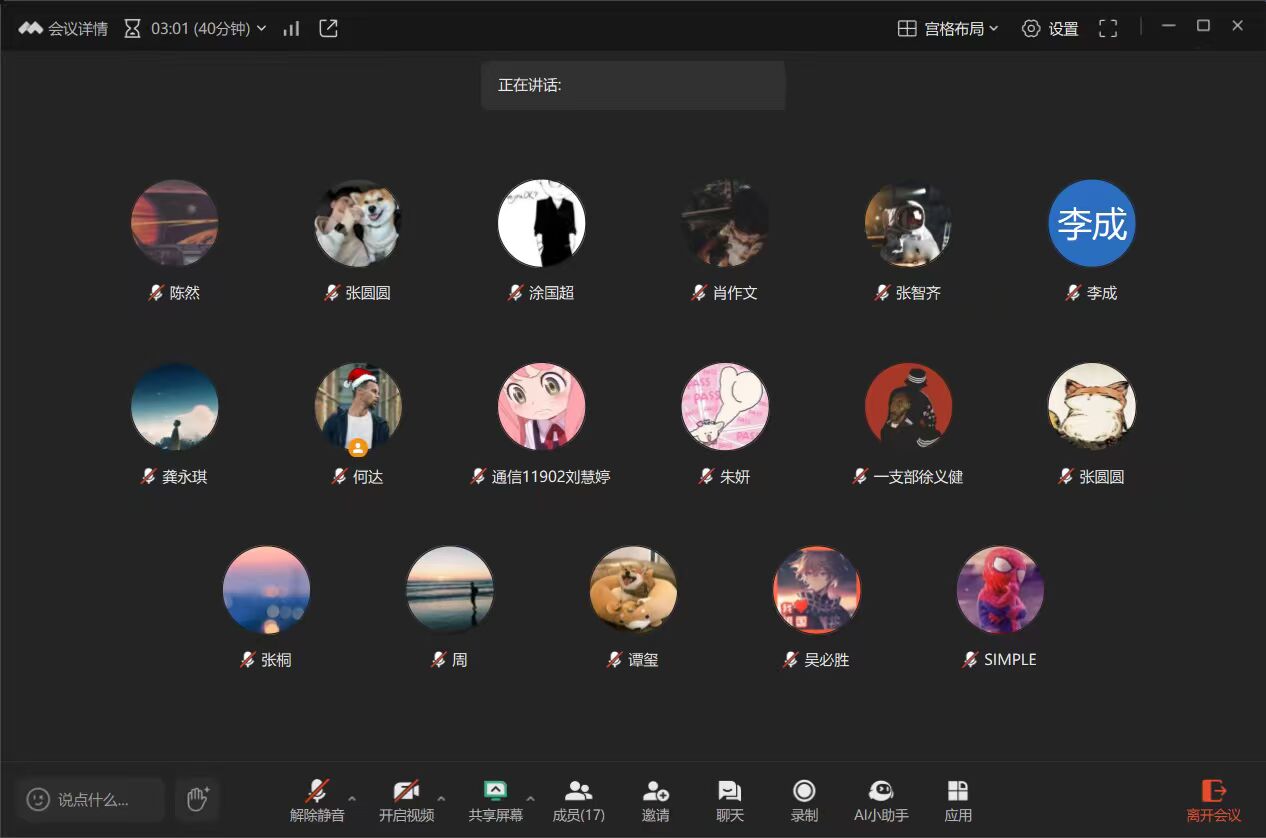Toggle 开启视频 to turn on camera
Image resolution: width=1266 pixels, height=838 pixels.
406,801
